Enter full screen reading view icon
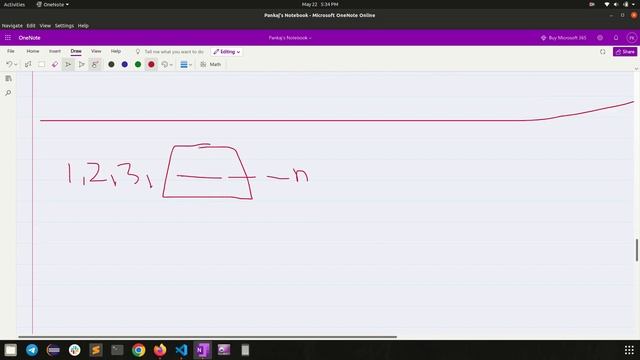 [602, 52]
